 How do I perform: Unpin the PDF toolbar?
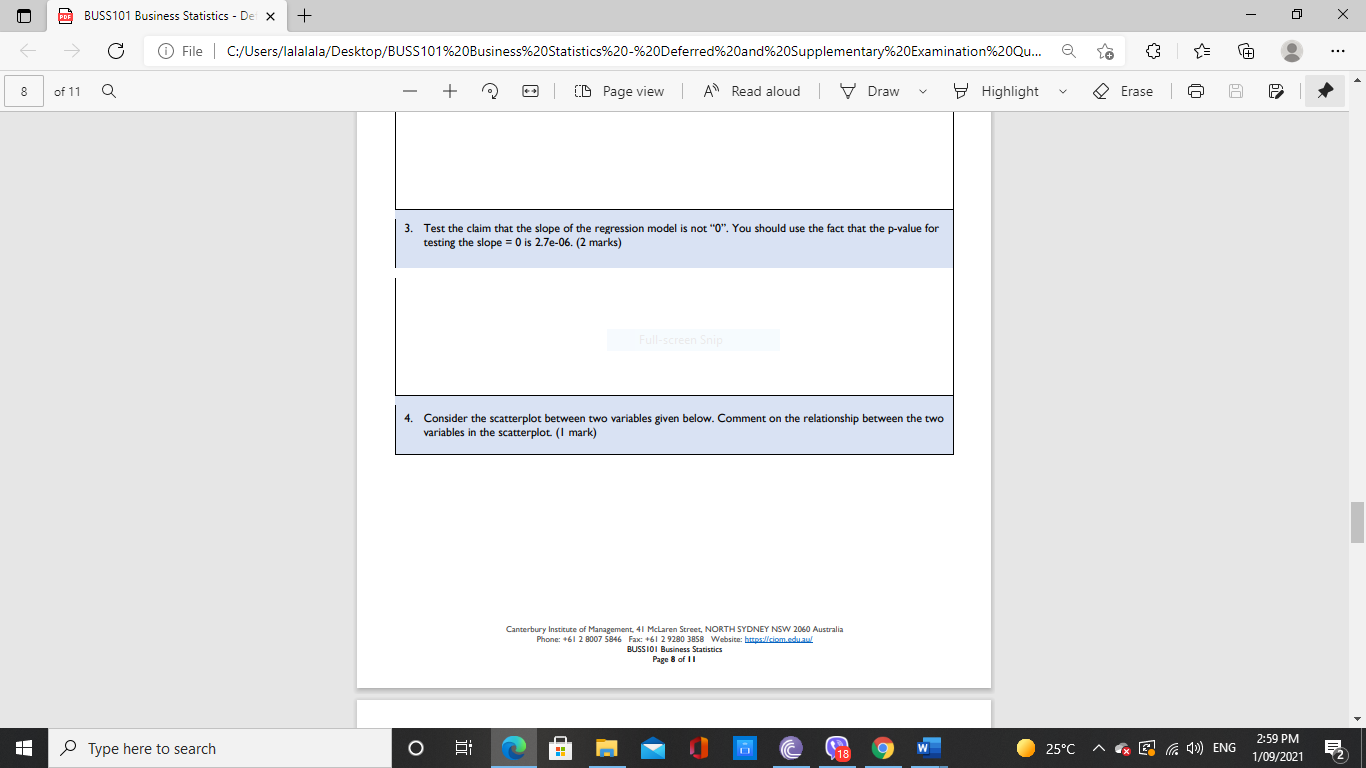click(1324, 90)
